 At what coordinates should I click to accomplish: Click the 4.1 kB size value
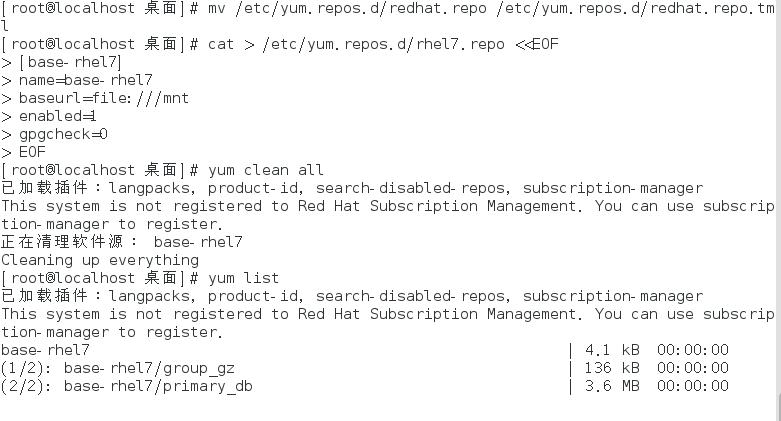point(612,350)
